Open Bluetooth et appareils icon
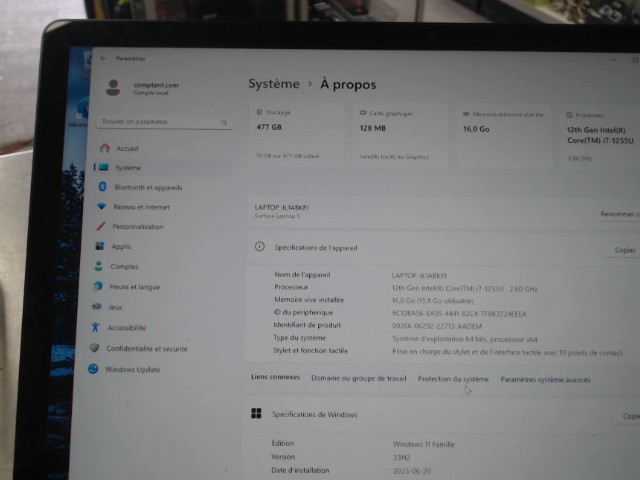This screenshot has height=480, width=640. pyautogui.click(x=103, y=187)
